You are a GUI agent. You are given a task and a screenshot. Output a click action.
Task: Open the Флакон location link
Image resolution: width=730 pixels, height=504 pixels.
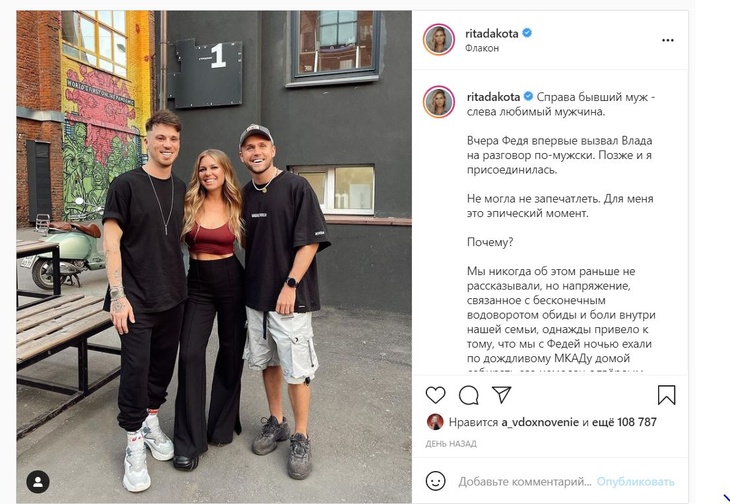coord(482,48)
